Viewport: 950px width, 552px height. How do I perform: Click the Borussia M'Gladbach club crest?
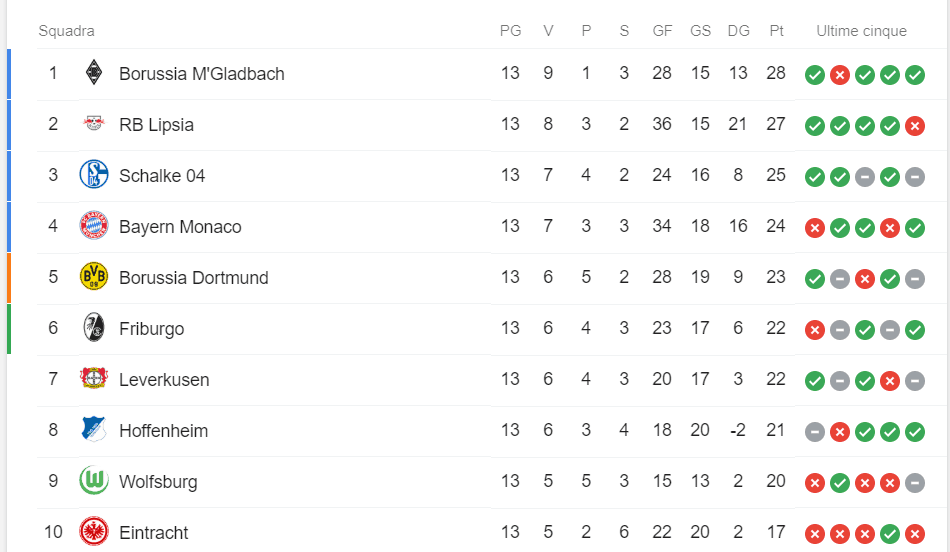click(x=94, y=73)
